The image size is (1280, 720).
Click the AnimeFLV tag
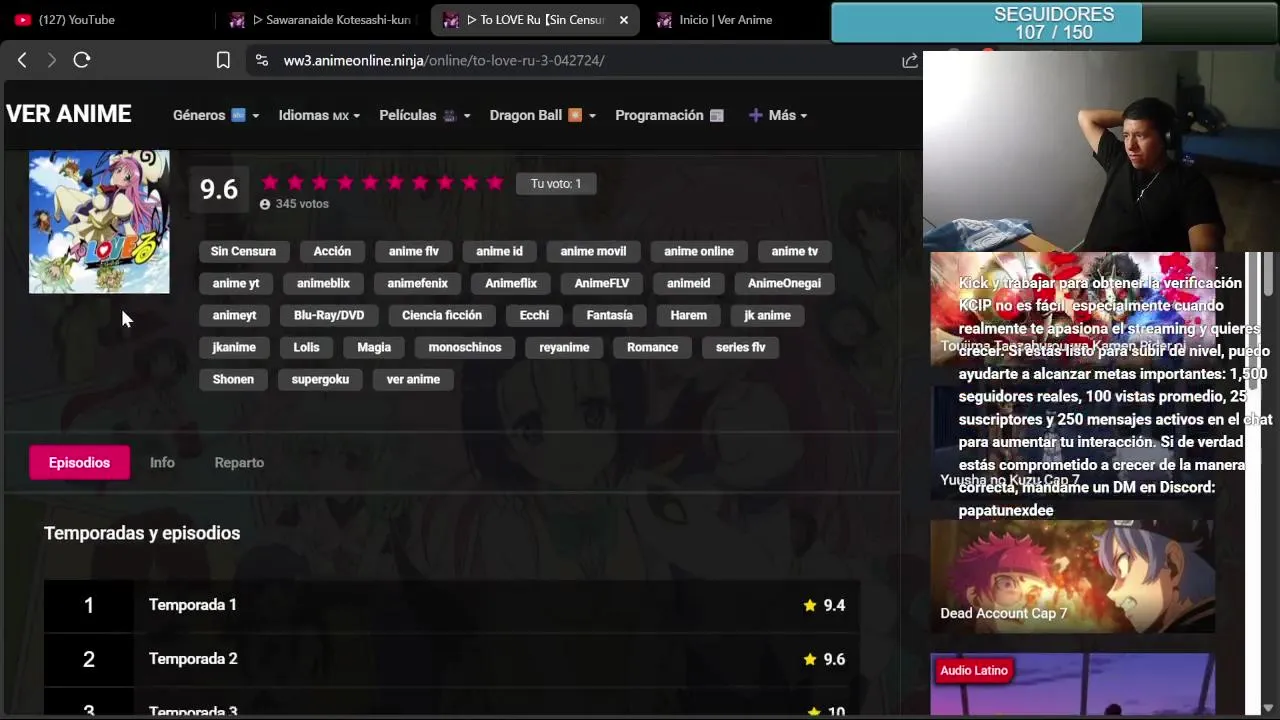click(602, 283)
